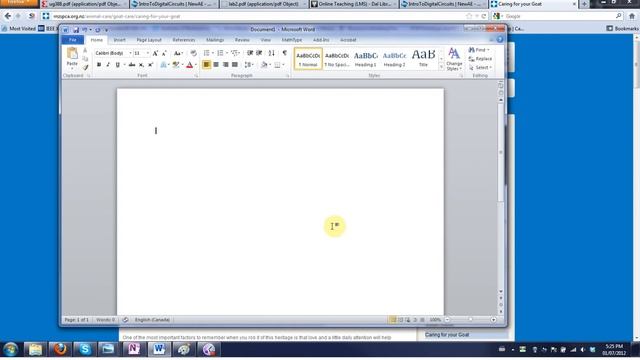Toggle Center alignment
This screenshot has height=360, width=640.
[x=216, y=64]
